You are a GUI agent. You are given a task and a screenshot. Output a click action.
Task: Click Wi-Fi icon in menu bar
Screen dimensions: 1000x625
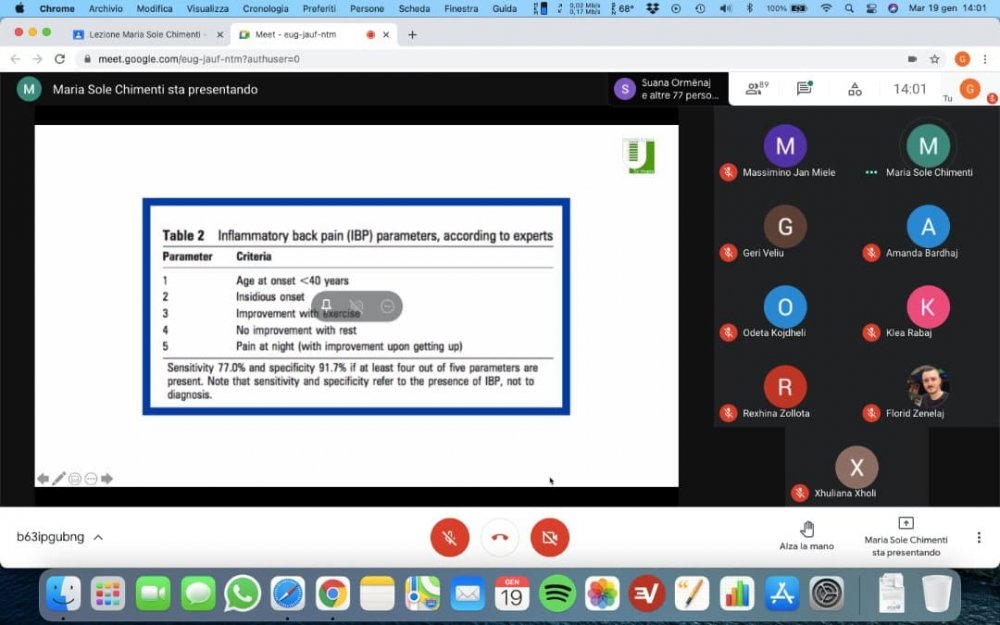[826, 8]
